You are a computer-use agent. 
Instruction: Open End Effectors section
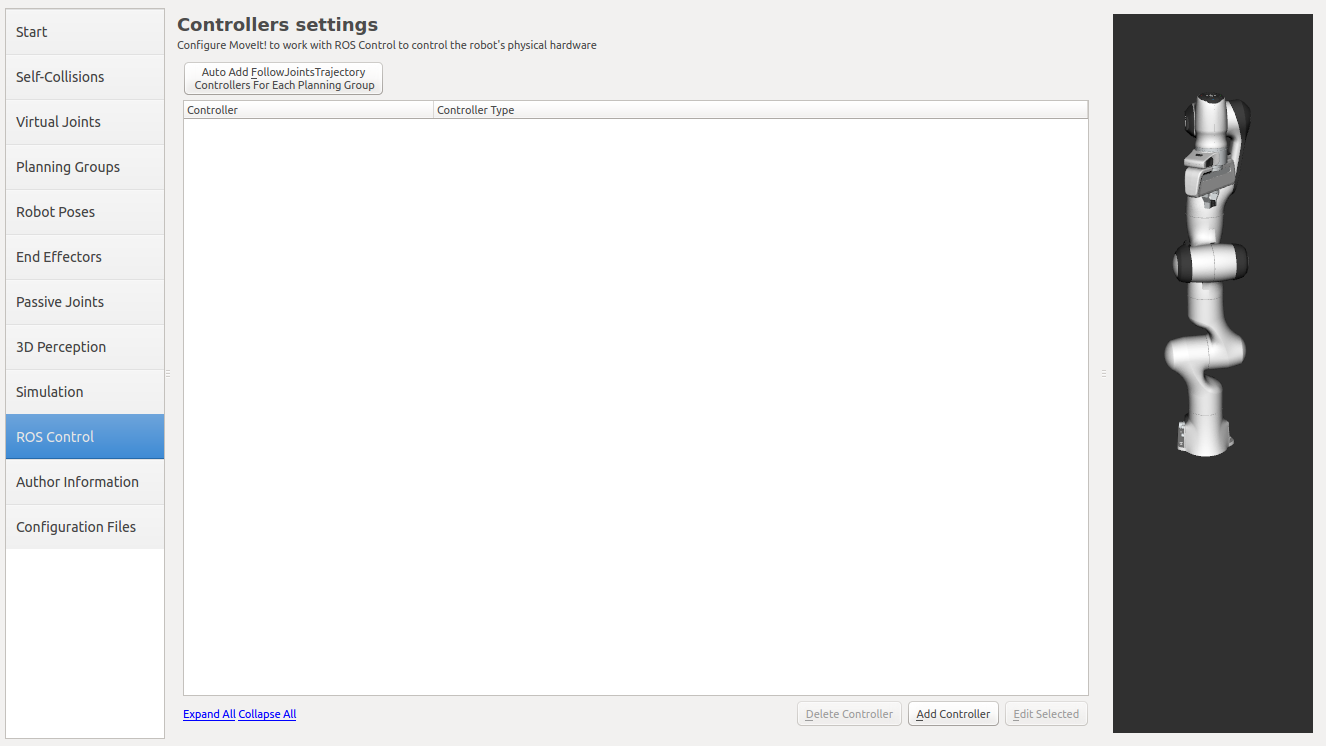pos(85,257)
